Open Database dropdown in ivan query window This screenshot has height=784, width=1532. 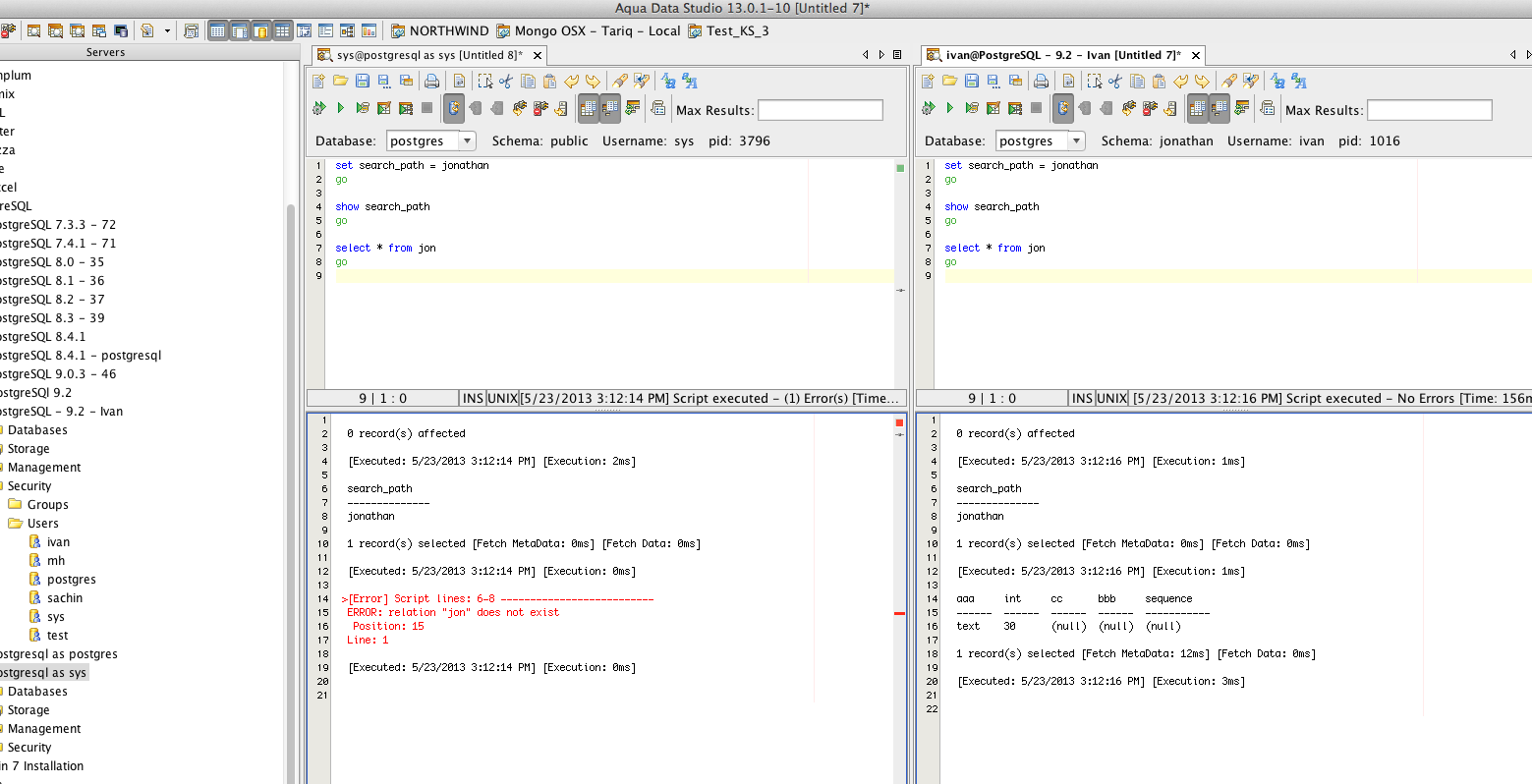pyautogui.click(x=1076, y=141)
